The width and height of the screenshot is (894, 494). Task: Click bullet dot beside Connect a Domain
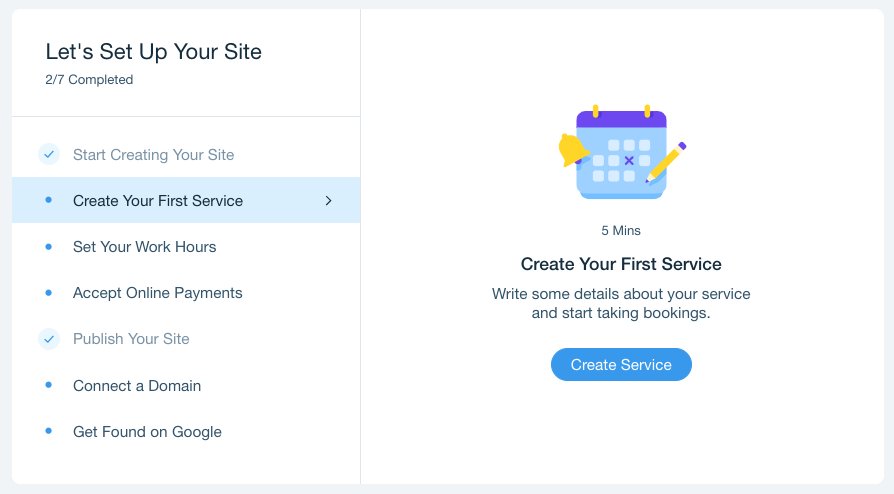pos(48,385)
